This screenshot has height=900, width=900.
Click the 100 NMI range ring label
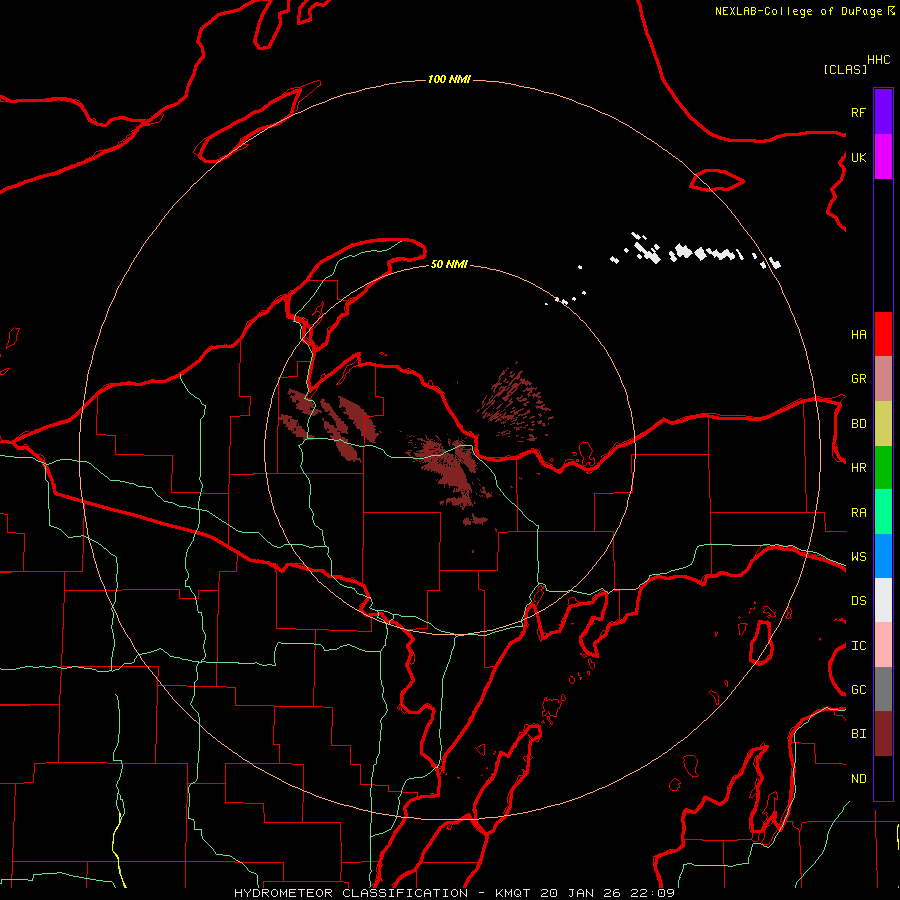[x=449, y=79]
